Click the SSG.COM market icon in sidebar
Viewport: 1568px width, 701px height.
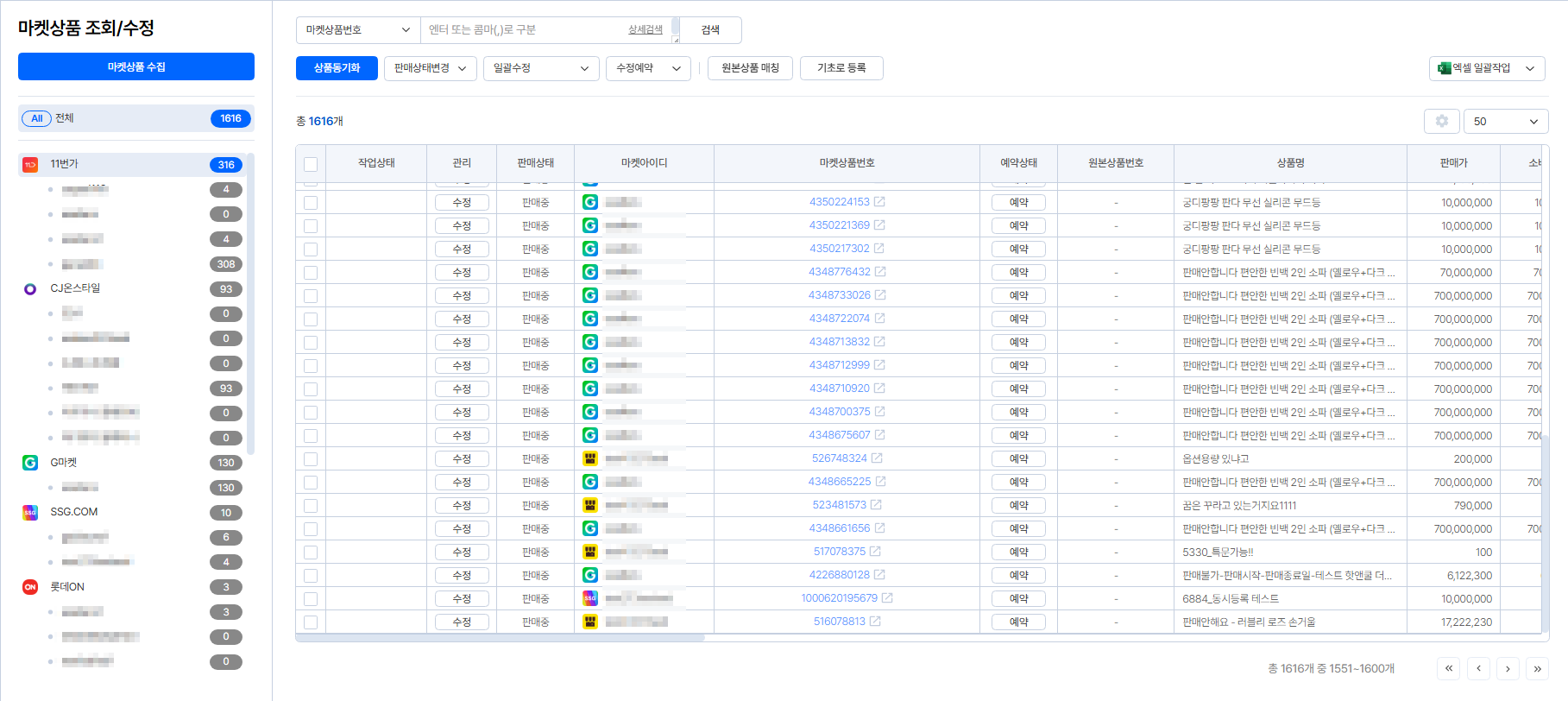[30, 512]
